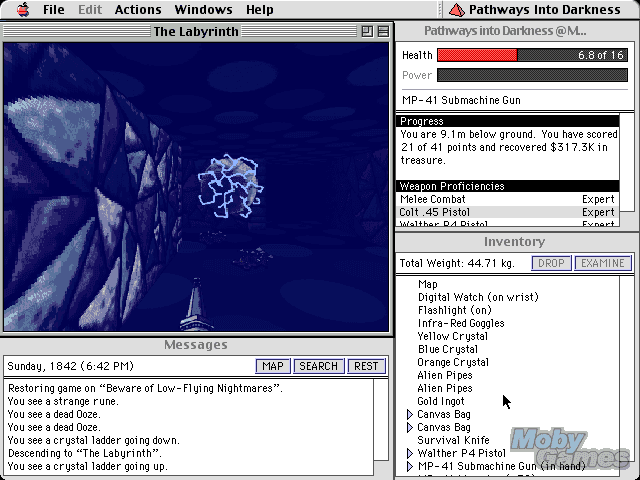Open the Apple menu
The width and height of the screenshot is (640, 480).
pos(23,9)
